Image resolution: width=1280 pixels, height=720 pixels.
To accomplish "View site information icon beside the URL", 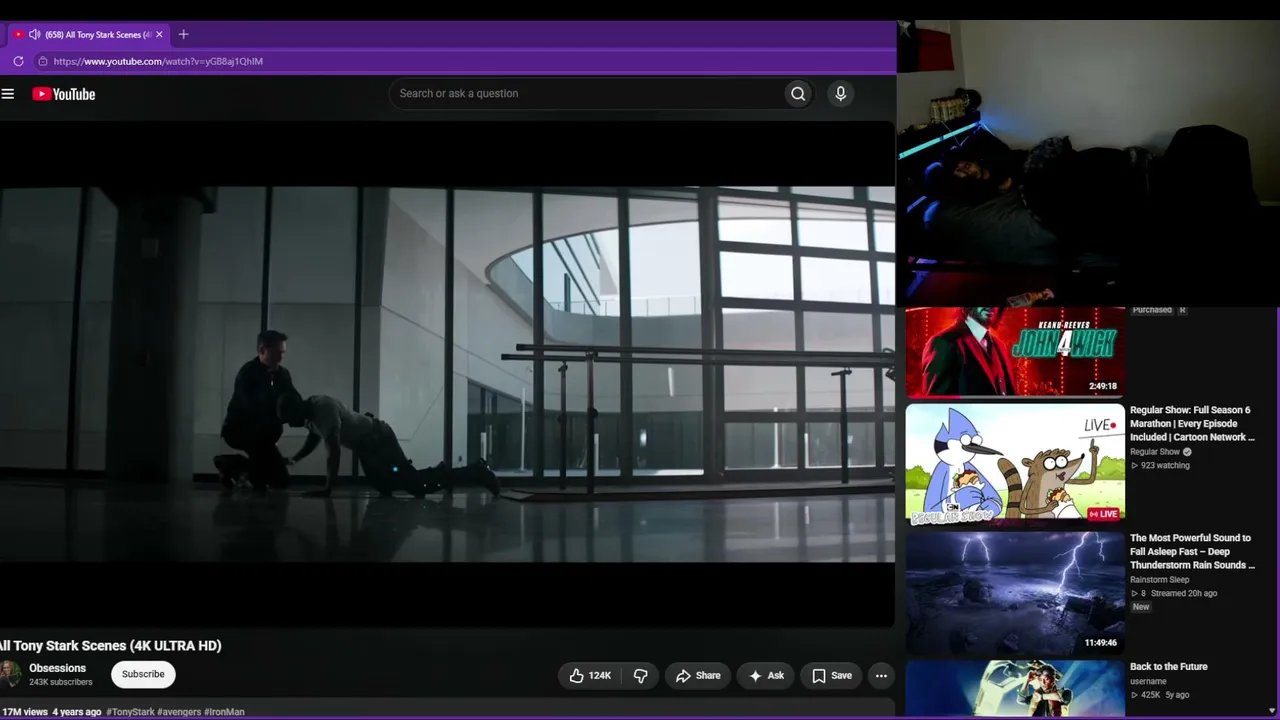I will pos(42,61).
